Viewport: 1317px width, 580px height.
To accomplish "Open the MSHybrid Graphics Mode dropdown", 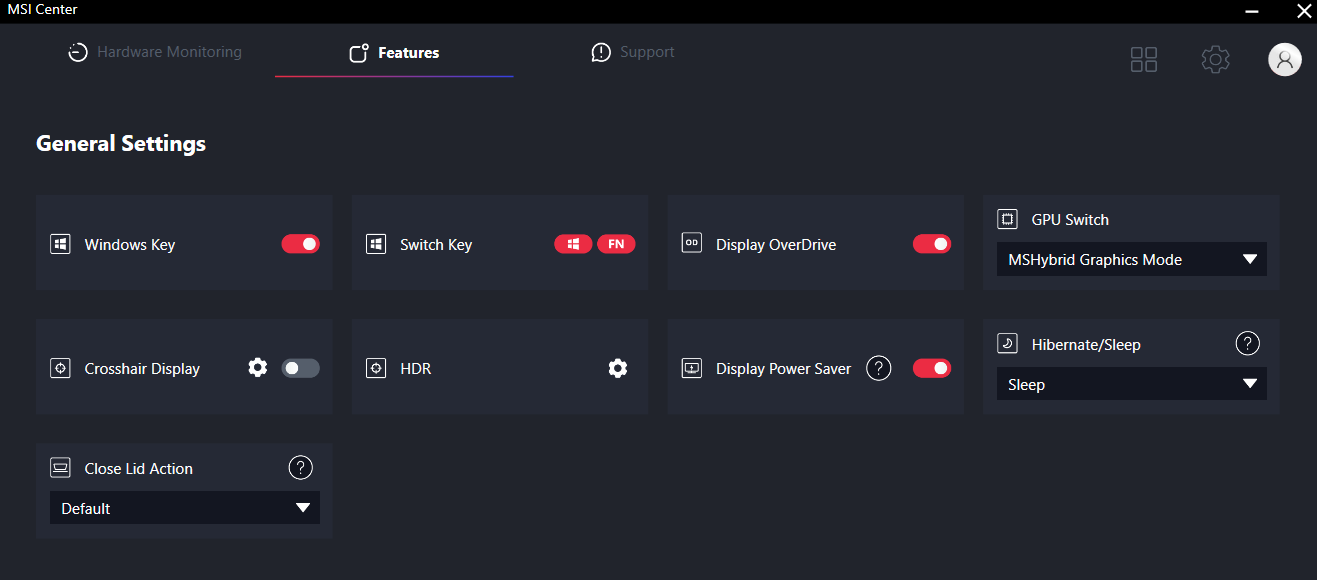I will coord(1132,259).
